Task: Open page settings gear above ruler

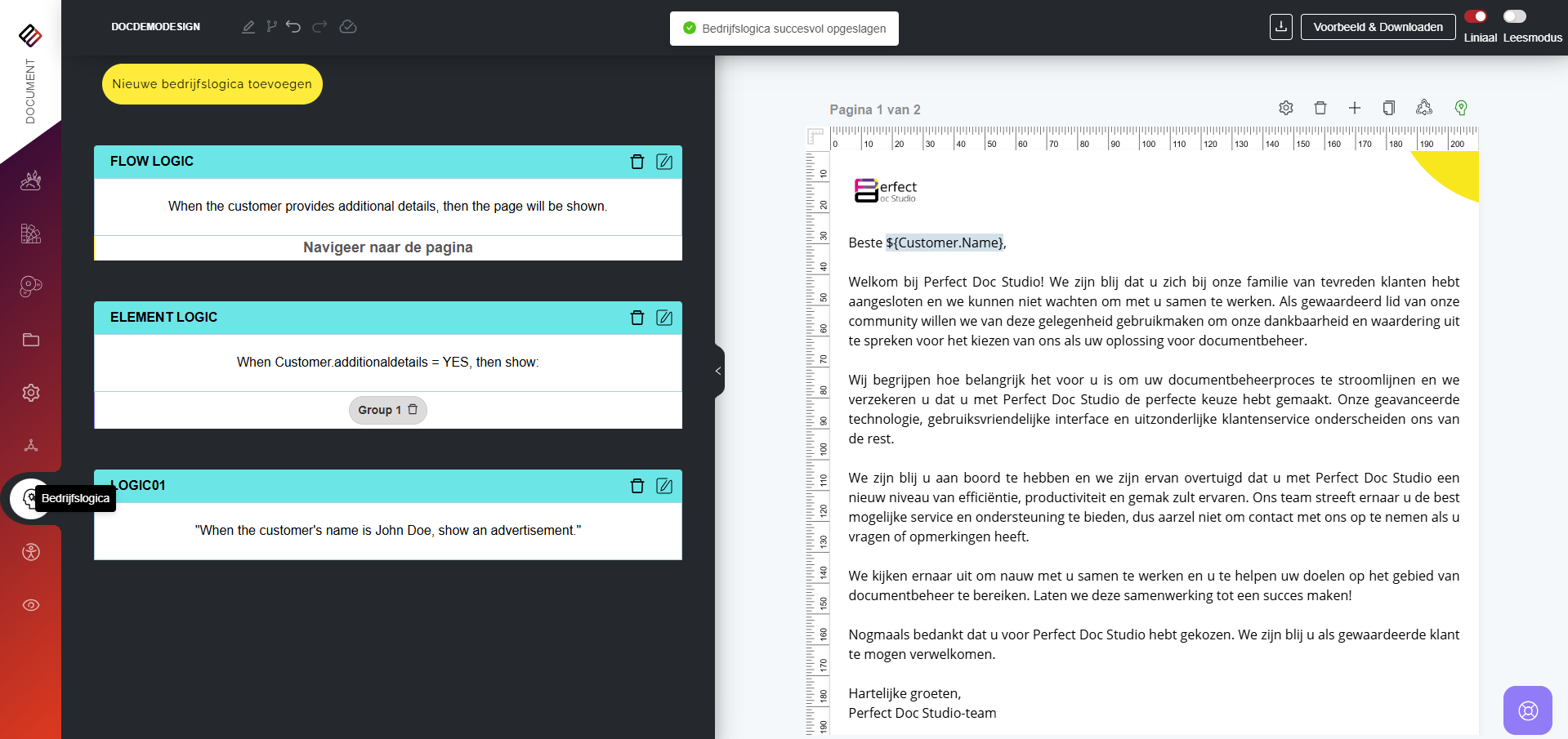Action: pos(1285,108)
